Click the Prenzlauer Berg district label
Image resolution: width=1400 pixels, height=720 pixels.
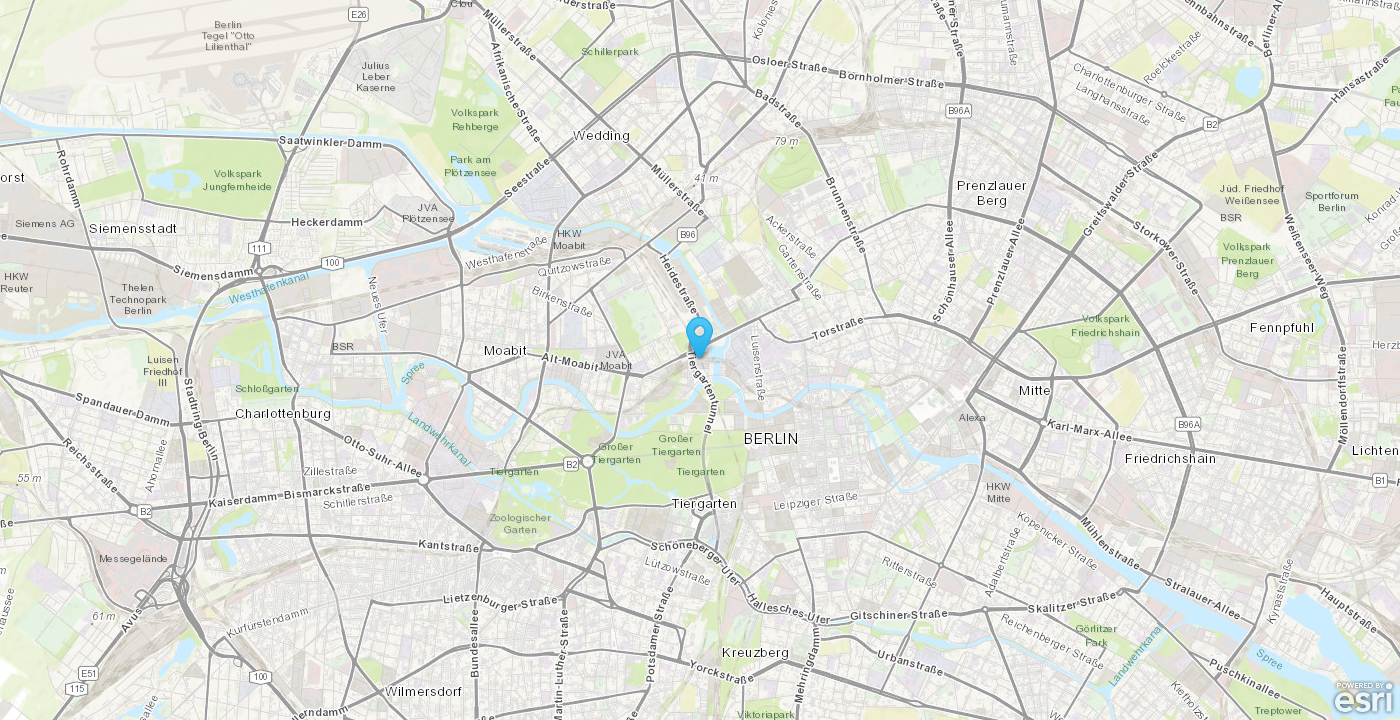point(991,193)
